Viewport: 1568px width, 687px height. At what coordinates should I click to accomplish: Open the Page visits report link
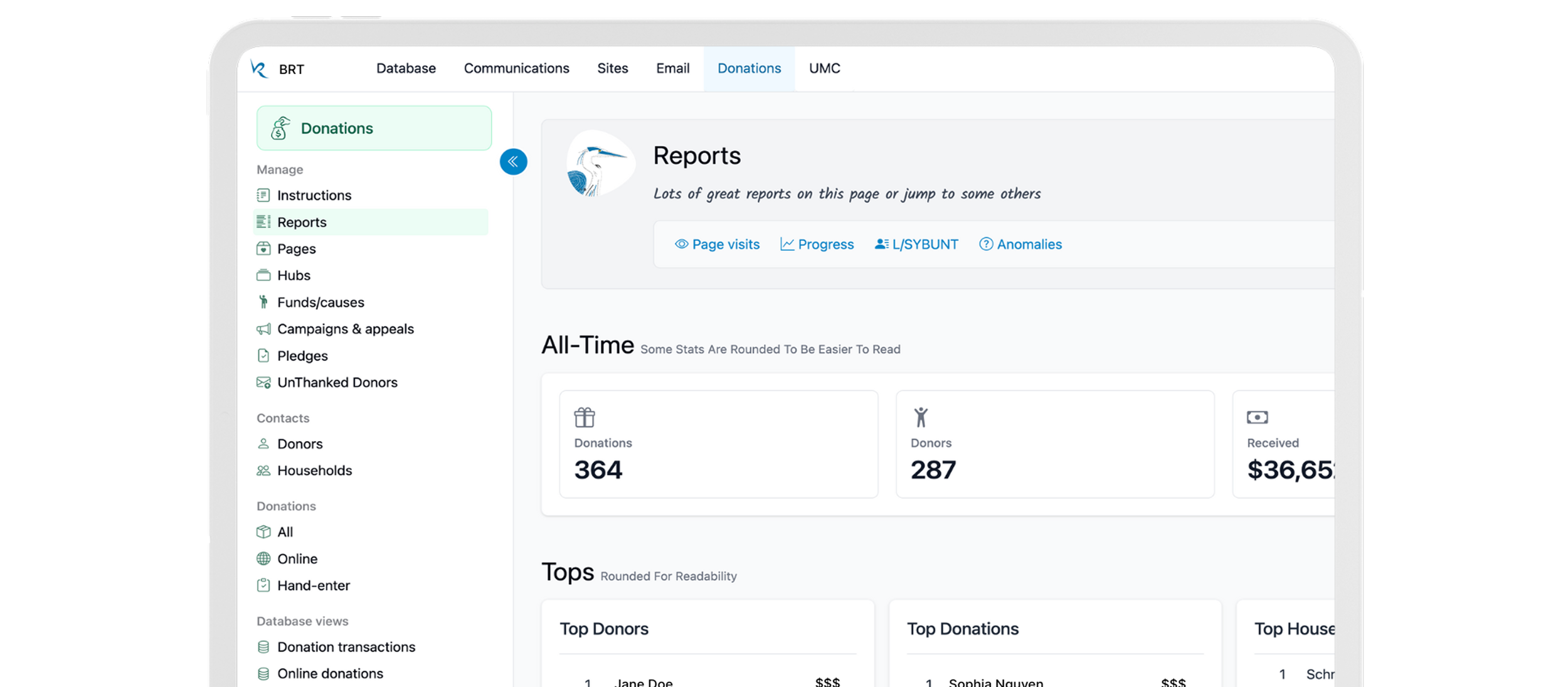pyautogui.click(x=717, y=245)
